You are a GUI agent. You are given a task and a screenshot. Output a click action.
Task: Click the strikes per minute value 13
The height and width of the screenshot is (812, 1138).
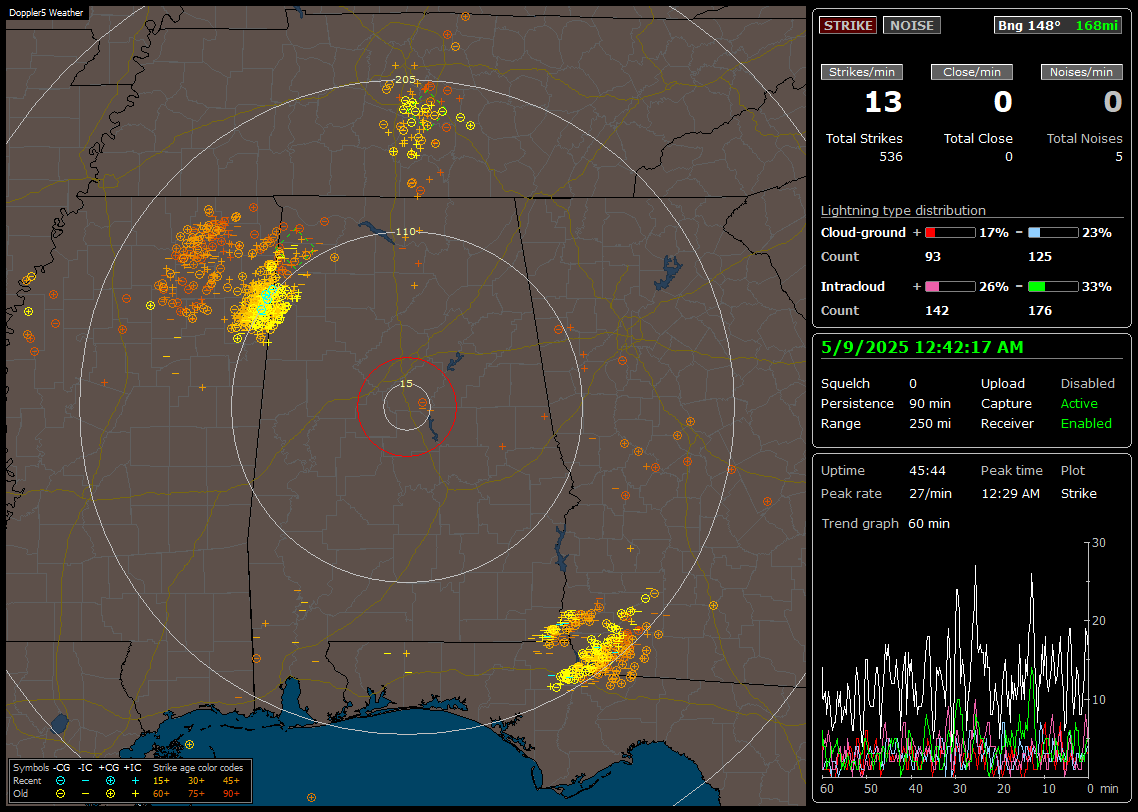pyautogui.click(x=883, y=102)
